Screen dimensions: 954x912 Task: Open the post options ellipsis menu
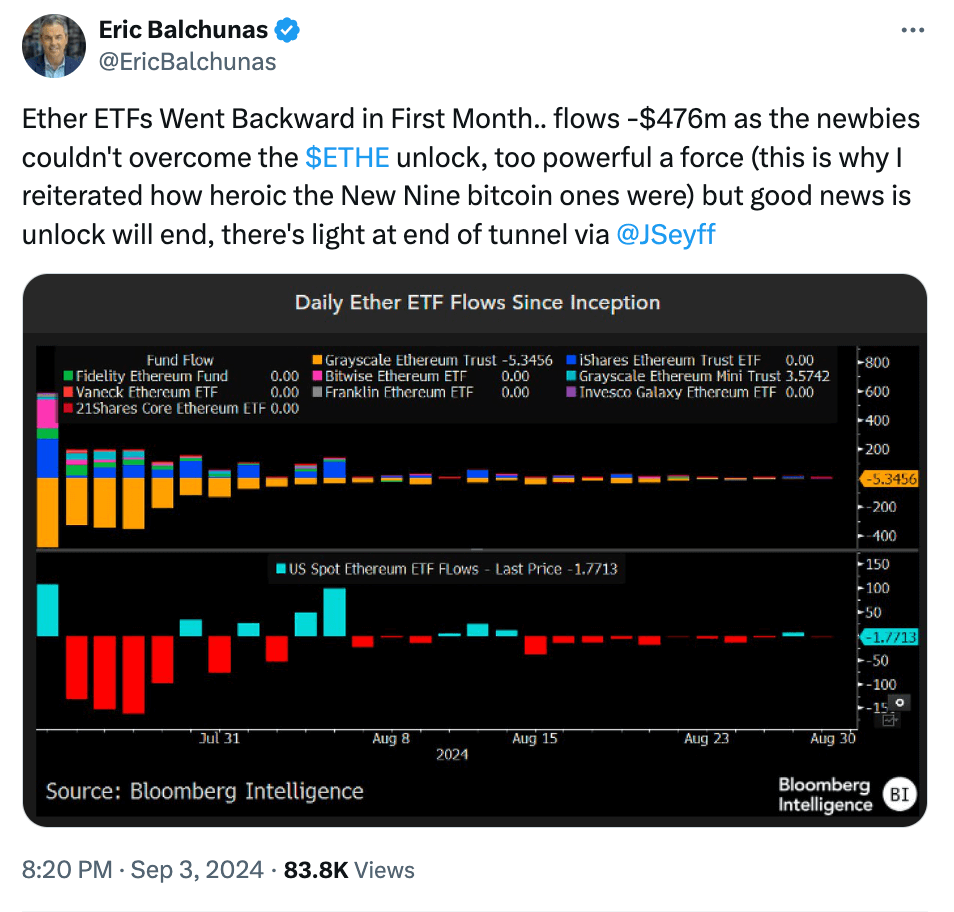click(912, 29)
